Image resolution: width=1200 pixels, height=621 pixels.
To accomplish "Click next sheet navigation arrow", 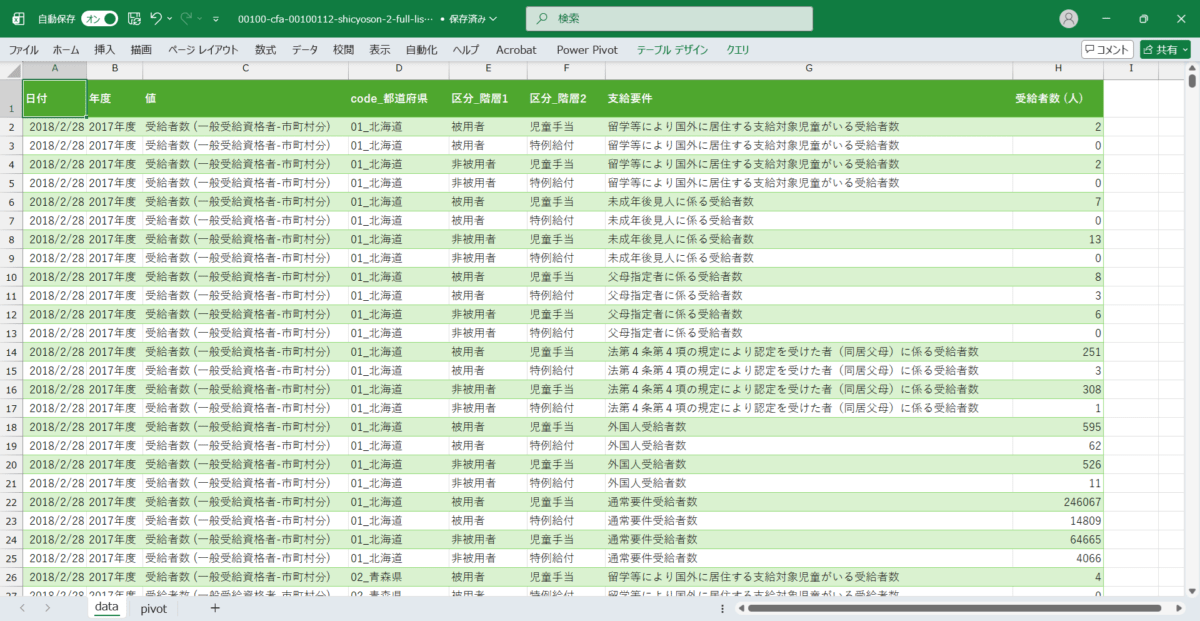I will point(47,608).
